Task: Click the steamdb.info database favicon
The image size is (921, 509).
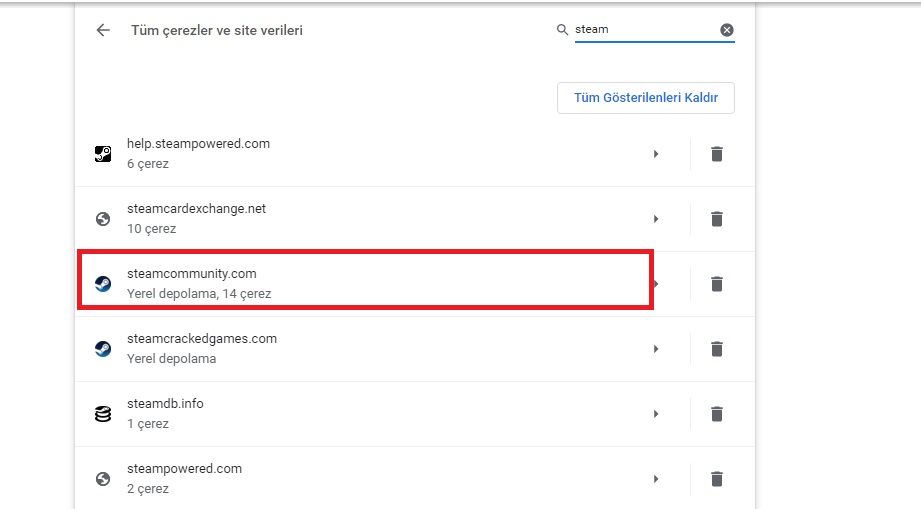Action: (x=103, y=414)
